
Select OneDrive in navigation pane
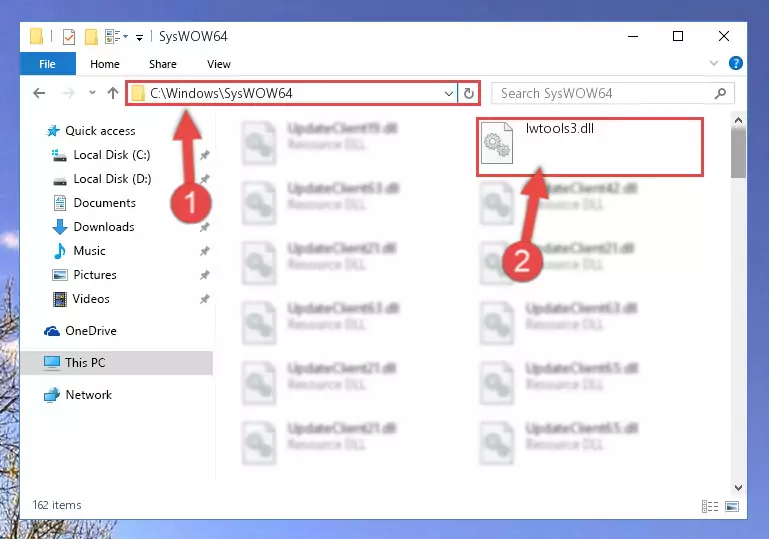coord(91,331)
